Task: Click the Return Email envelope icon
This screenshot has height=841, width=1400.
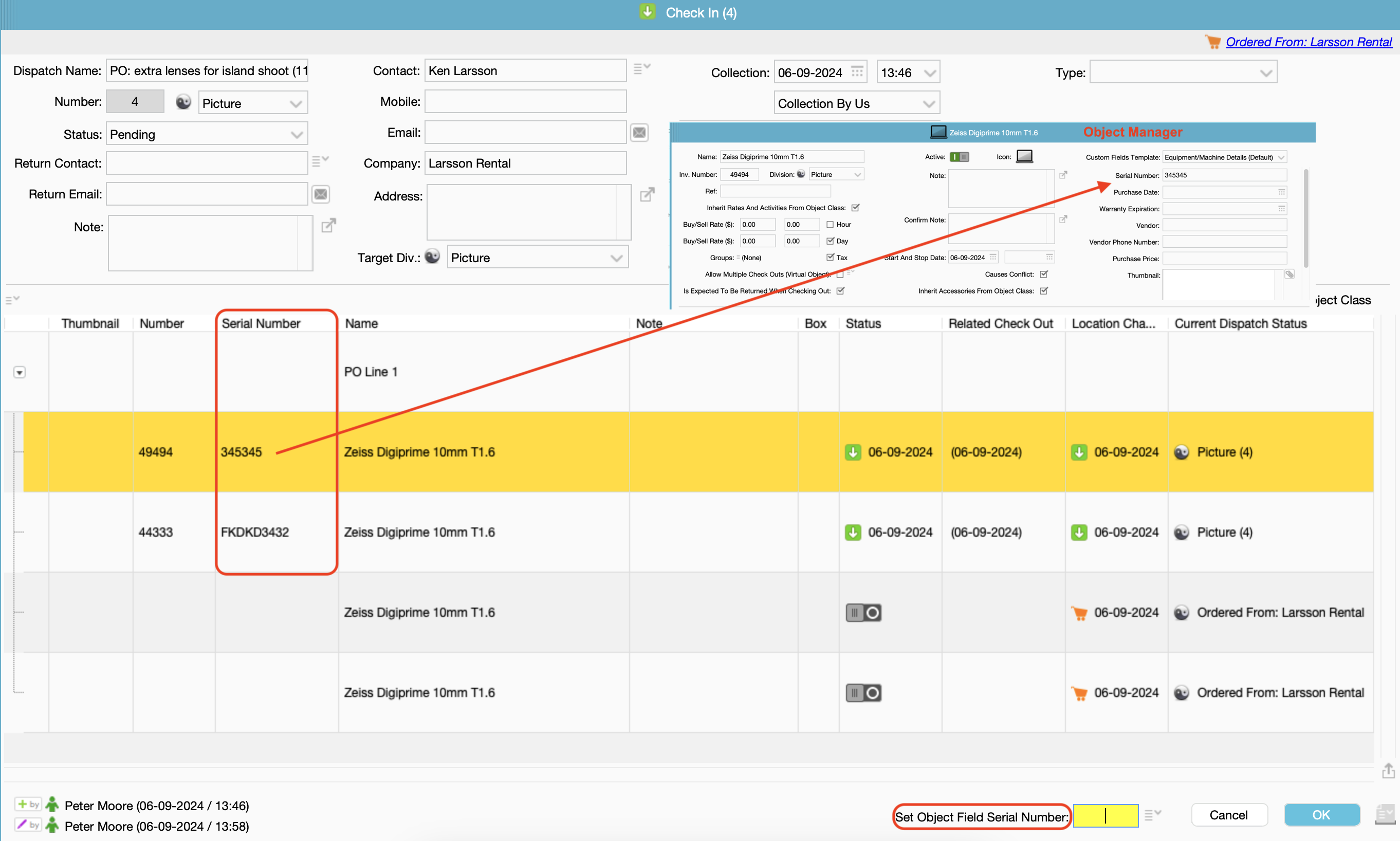Action: pos(321,194)
